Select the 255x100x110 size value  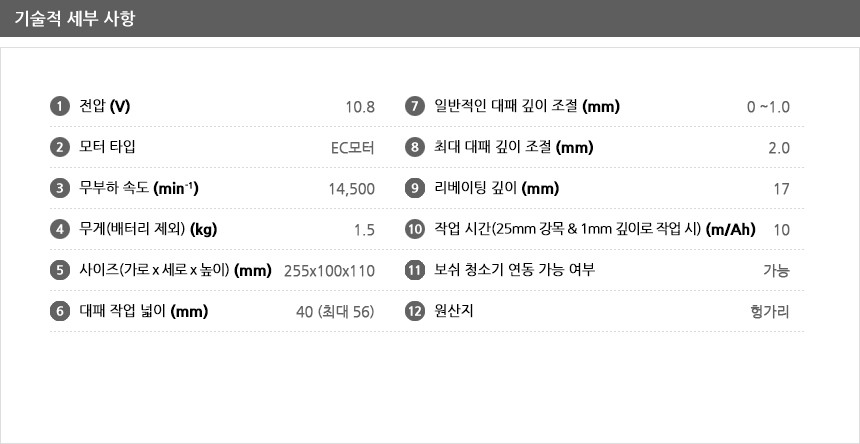coord(329,271)
